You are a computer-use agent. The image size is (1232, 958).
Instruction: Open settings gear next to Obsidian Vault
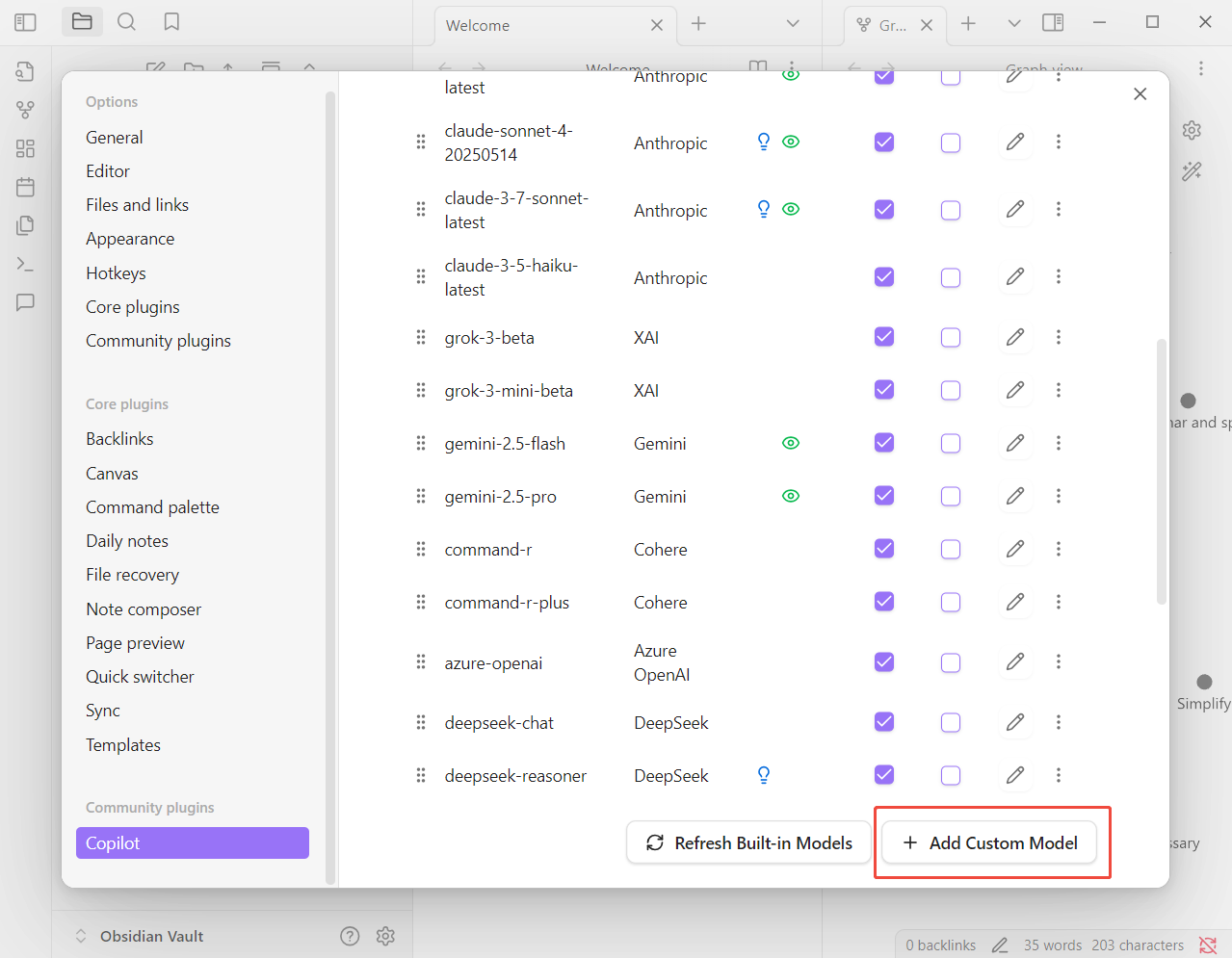(x=385, y=936)
